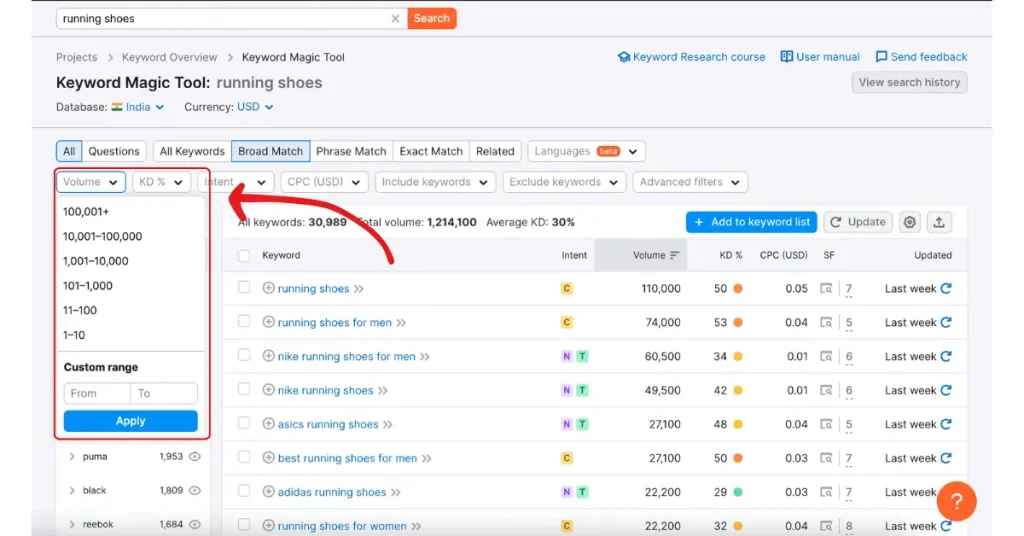Click the custom range To field
Screen dimensions: 1024x536
164,393
